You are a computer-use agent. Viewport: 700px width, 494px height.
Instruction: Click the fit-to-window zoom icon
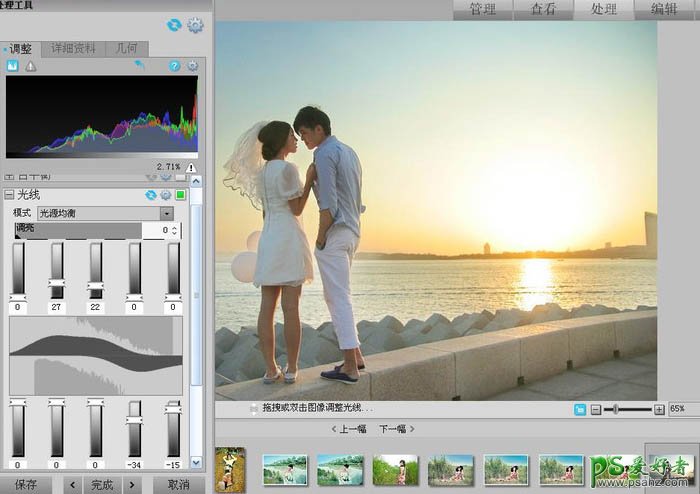click(580, 409)
